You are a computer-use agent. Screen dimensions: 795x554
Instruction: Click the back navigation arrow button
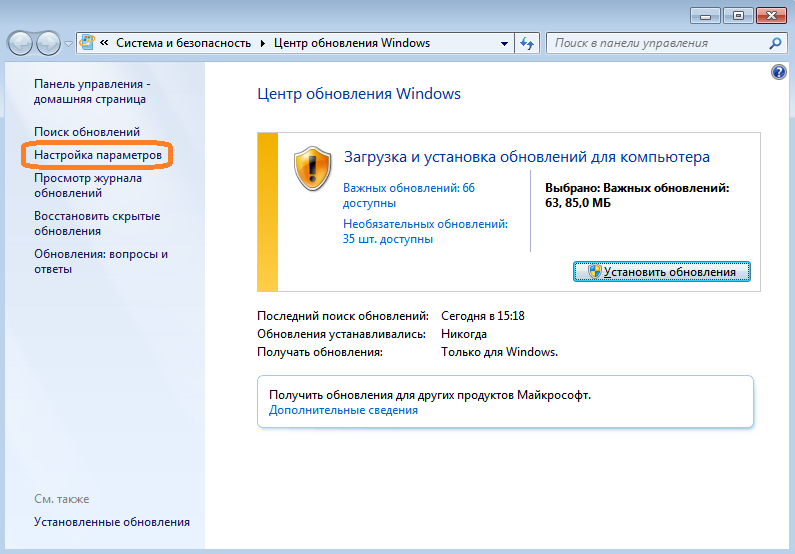(20, 43)
